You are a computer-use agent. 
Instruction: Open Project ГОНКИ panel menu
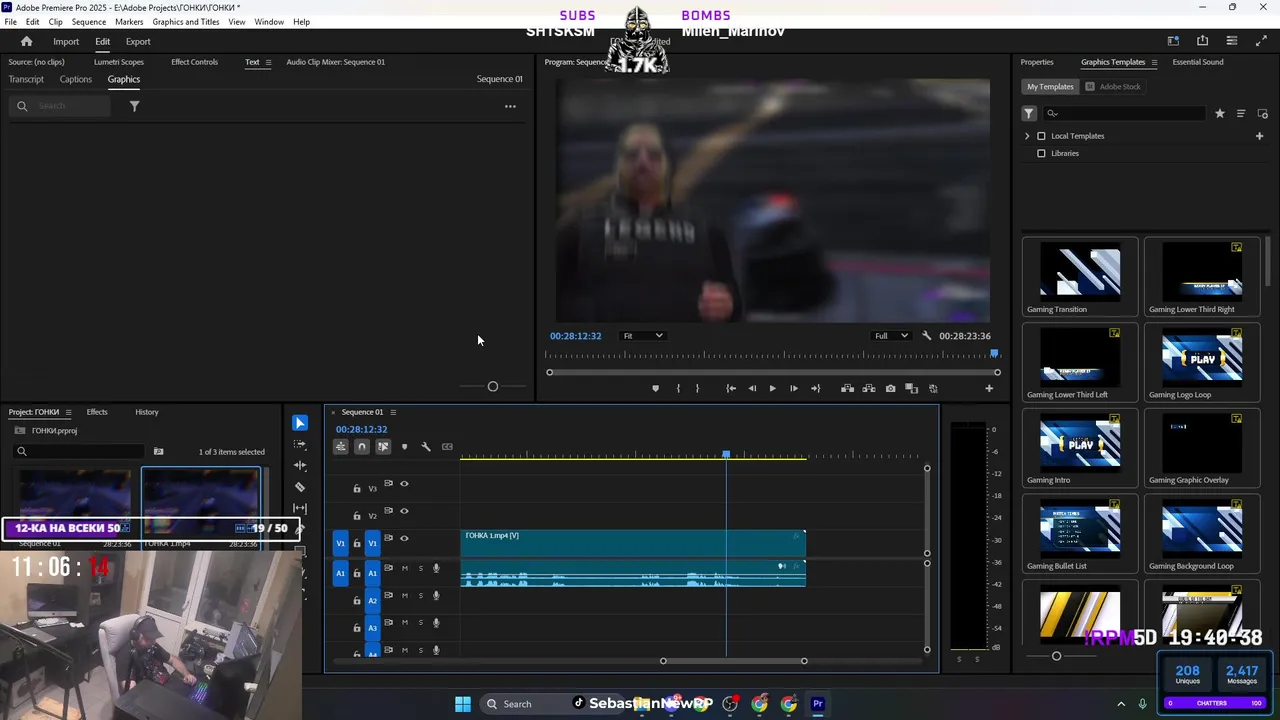(68, 412)
